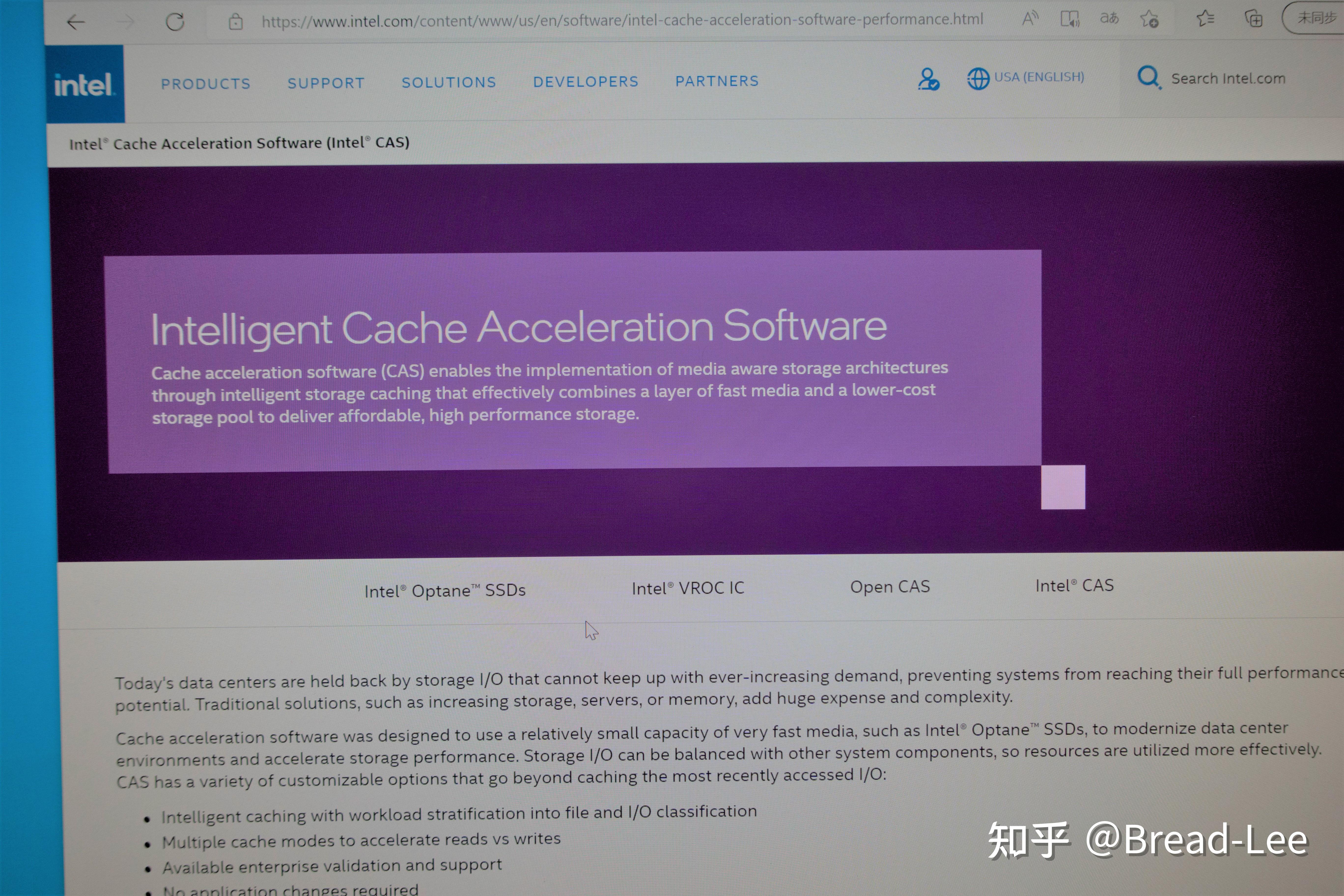Jump to Intel CAS section
Screen dimensions: 1344x896
1074,586
